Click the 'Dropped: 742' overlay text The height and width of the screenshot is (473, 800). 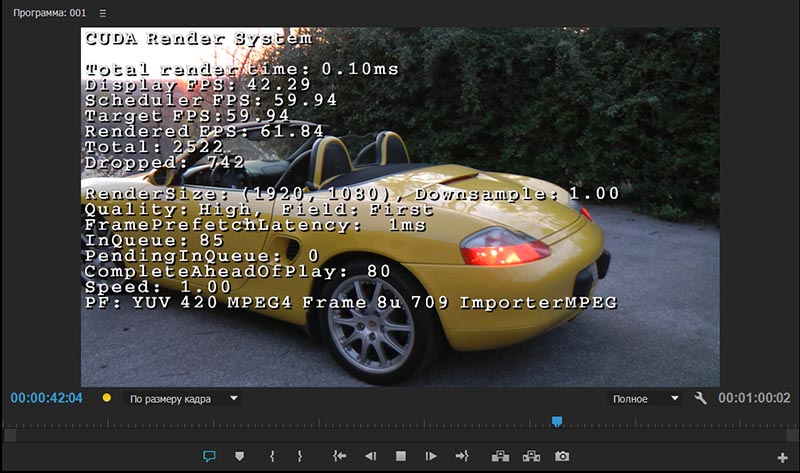(x=165, y=163)
